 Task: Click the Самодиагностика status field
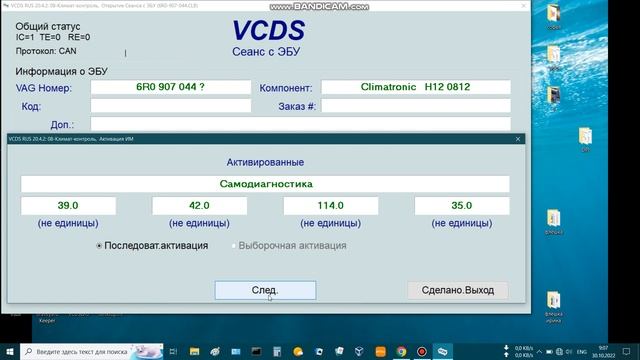point(265,184)
